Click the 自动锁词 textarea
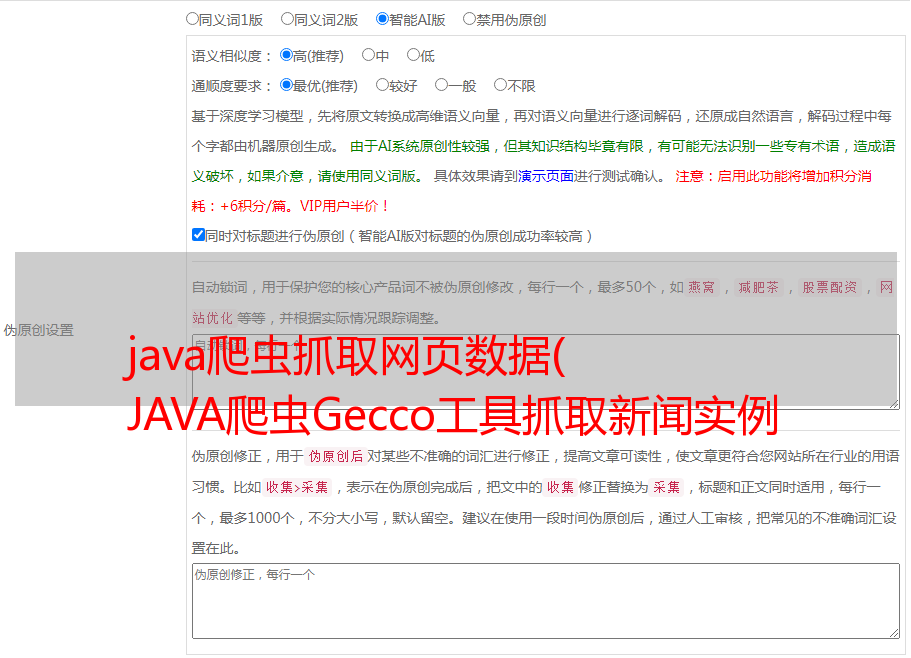911x658 pixels. coord(546,372)
